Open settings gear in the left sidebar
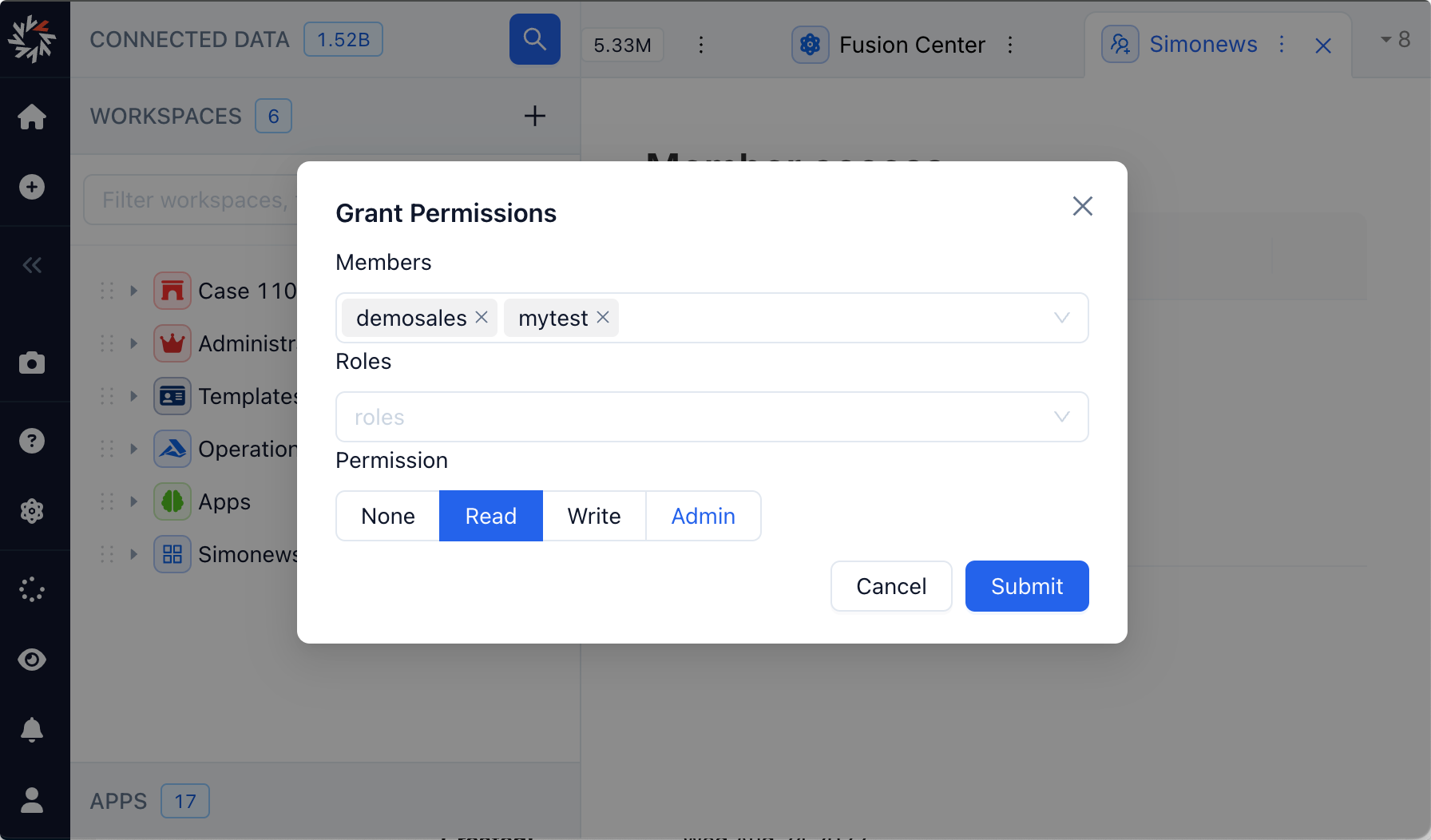 [32, 511]
